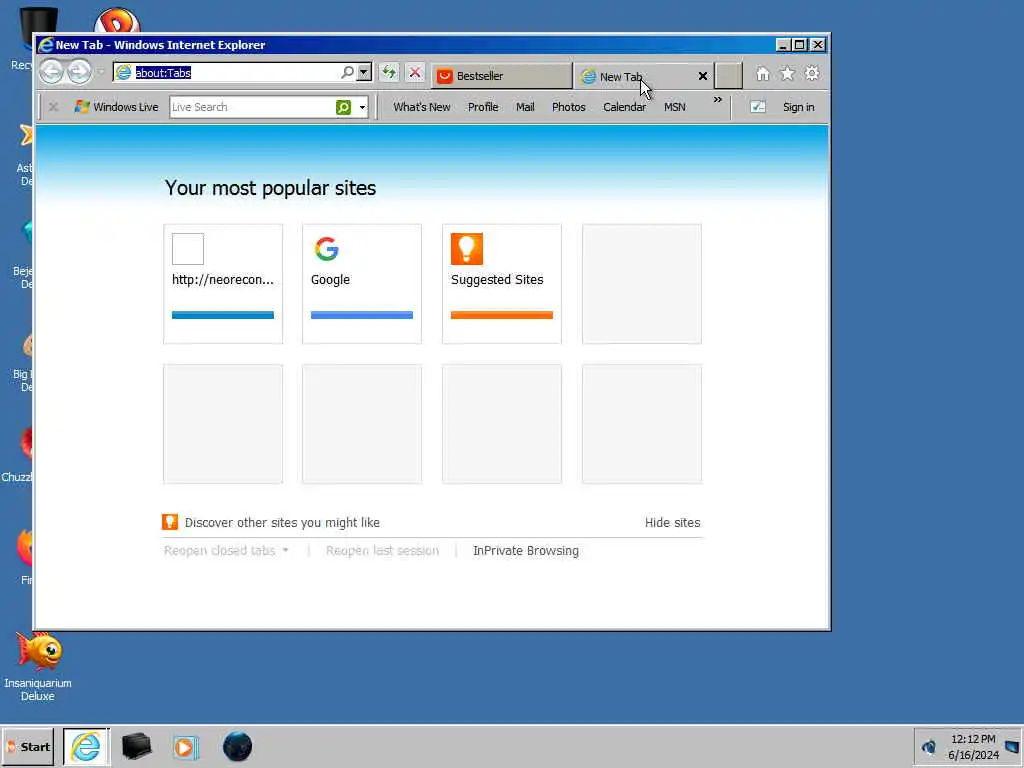Image resolution: width=1024 pixels, height=768 pixels.
Task: Start InPrivate Browsing link
Action: [526, 551]
